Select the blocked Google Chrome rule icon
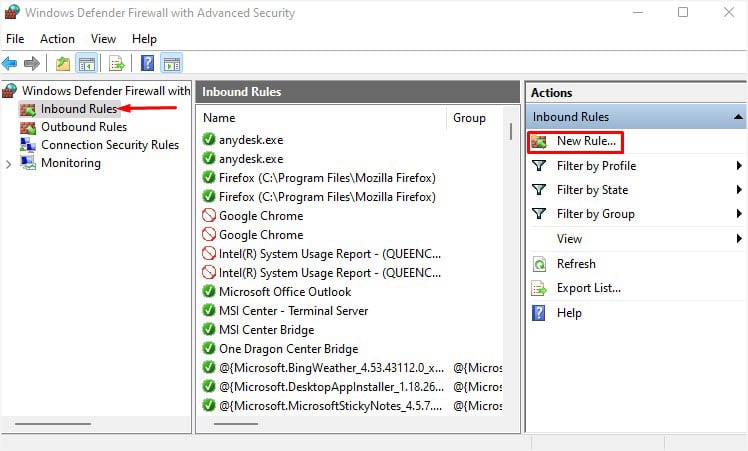This screenshot has height=451, width=748. point(209,216)
